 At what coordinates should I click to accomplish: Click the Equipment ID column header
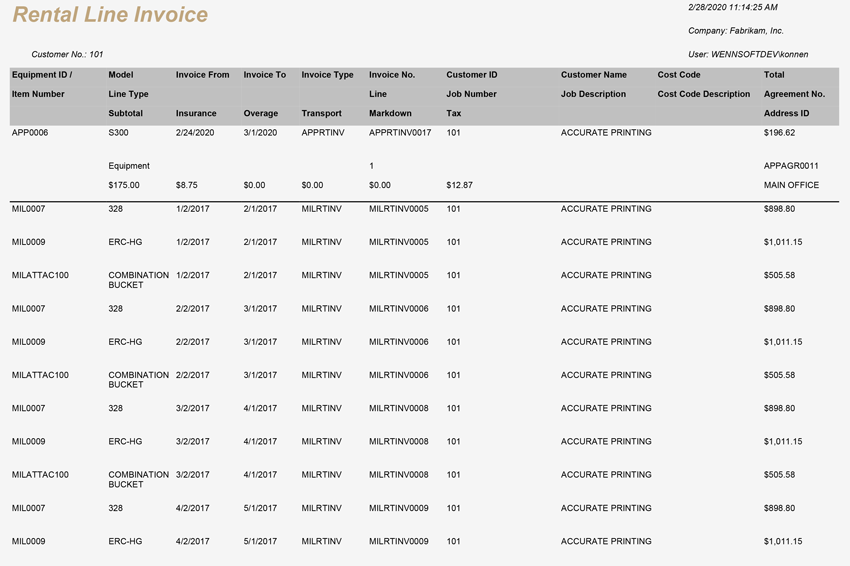[42, 75]
